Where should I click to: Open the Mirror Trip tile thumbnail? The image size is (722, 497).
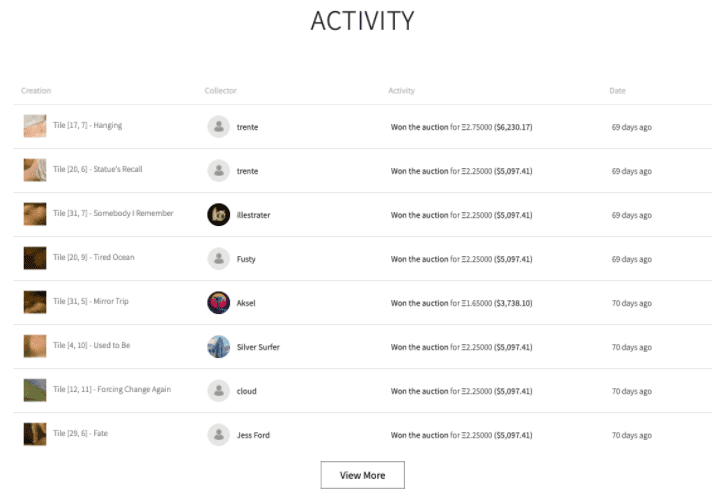coord(35,302)
